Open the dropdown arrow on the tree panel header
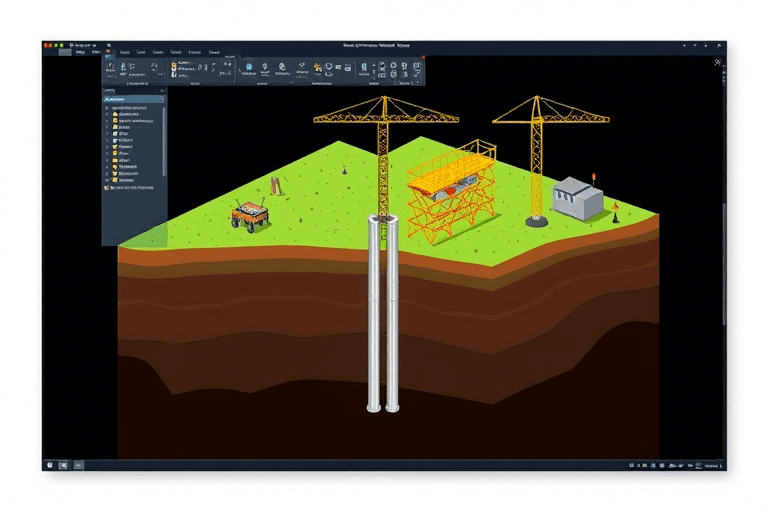This screenshot has width=768, height=512. coord(163,91)
